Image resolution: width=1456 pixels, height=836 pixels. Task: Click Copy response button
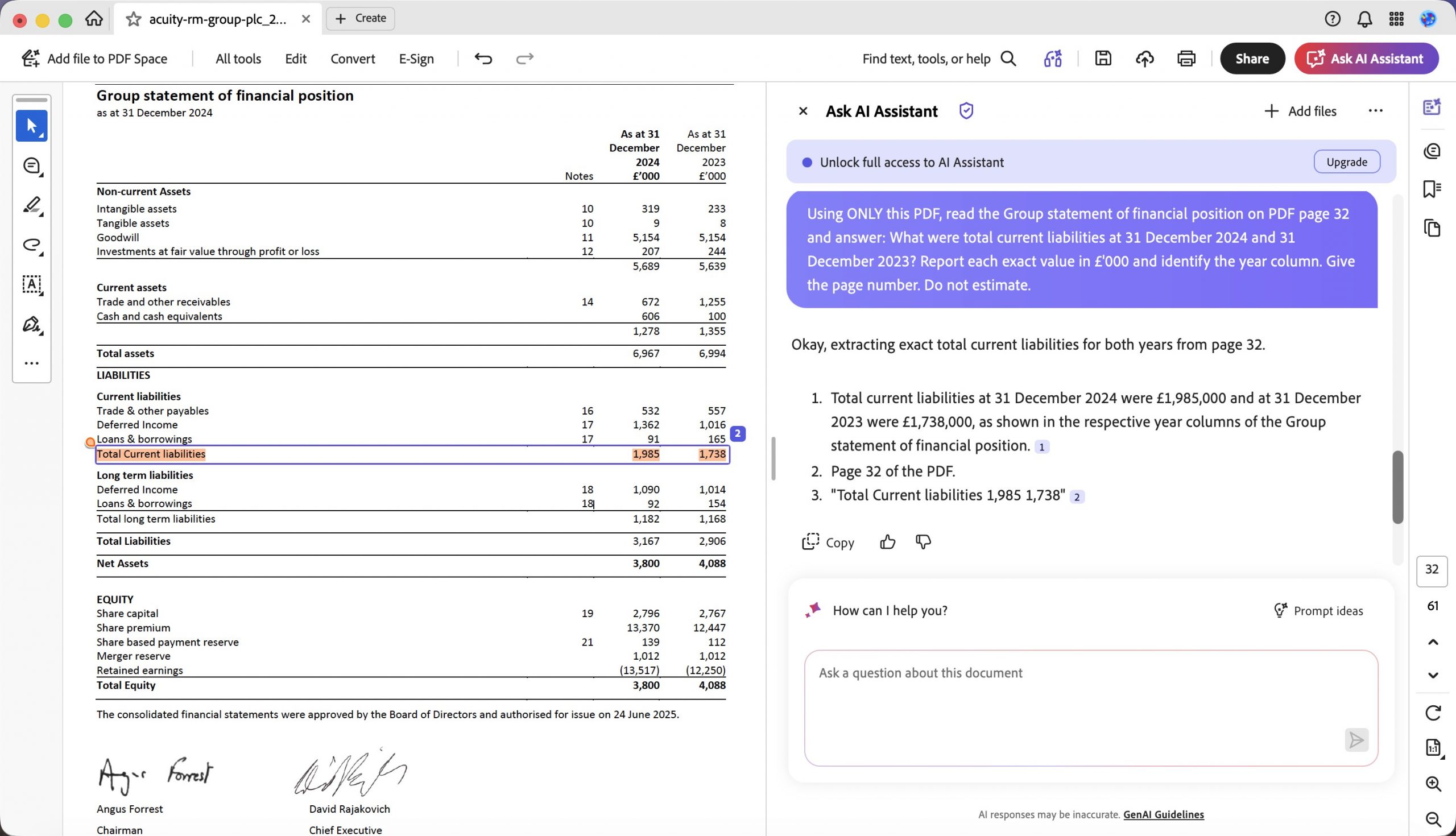828,542
